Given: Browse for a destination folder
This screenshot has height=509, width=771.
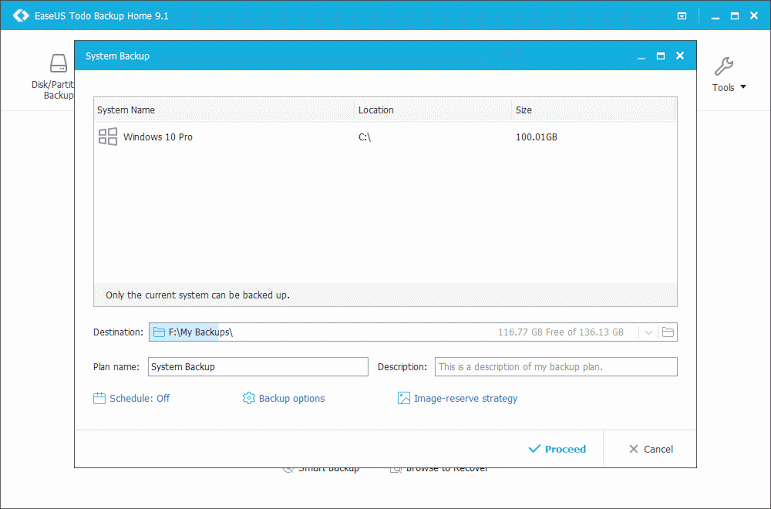Looking at the screenshot, I should click(x=668, y=332).
